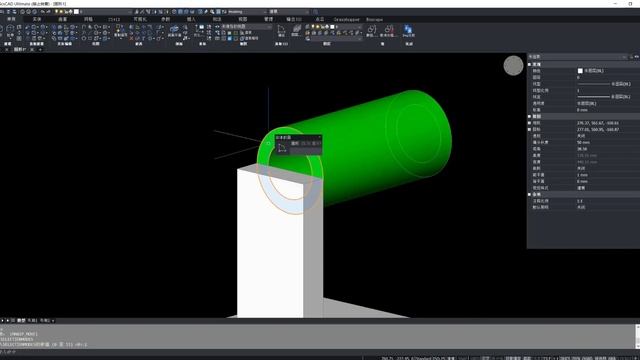Open the layout tabs dropdown arrow
The width and height of the screenshot is (640, 360).
tap(53, 321)
